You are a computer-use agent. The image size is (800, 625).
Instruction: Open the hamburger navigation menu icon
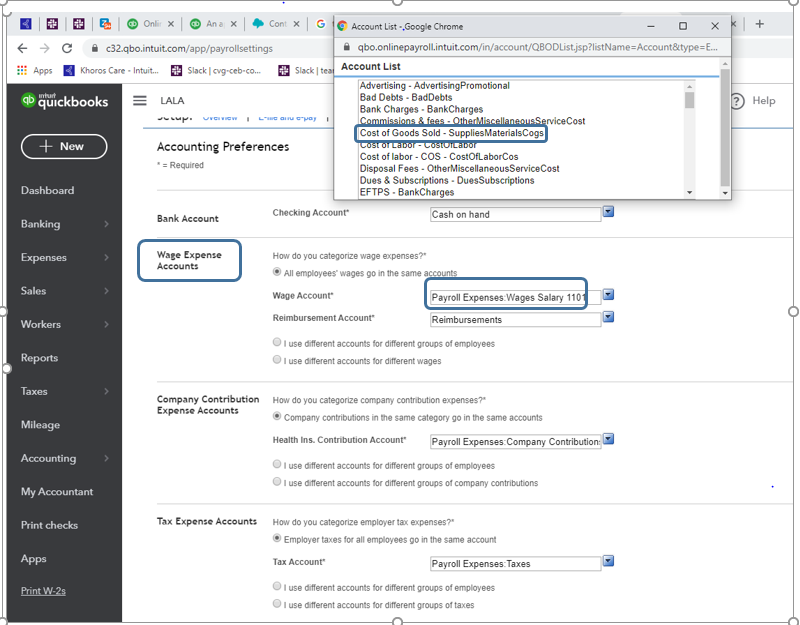tap(140, 100)
